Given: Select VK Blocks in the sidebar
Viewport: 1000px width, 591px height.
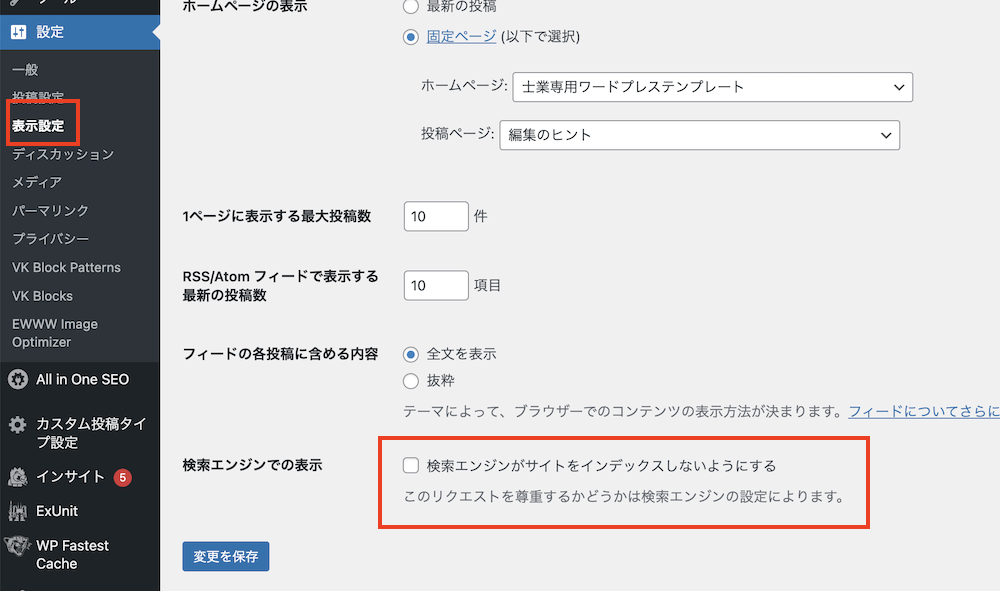Looking at the screenshot, I should tap(50, 295).
